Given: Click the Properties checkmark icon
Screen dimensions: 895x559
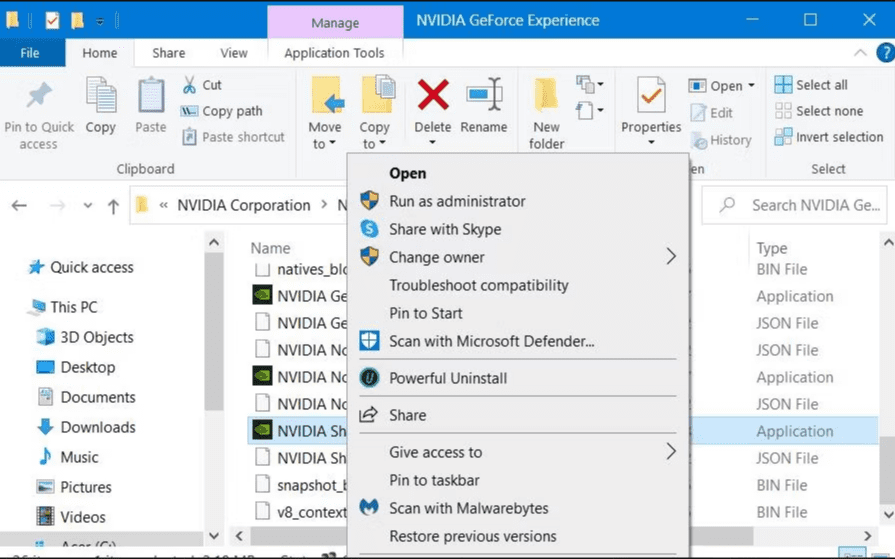Looking at the screenshot, I should coord(651,96).
